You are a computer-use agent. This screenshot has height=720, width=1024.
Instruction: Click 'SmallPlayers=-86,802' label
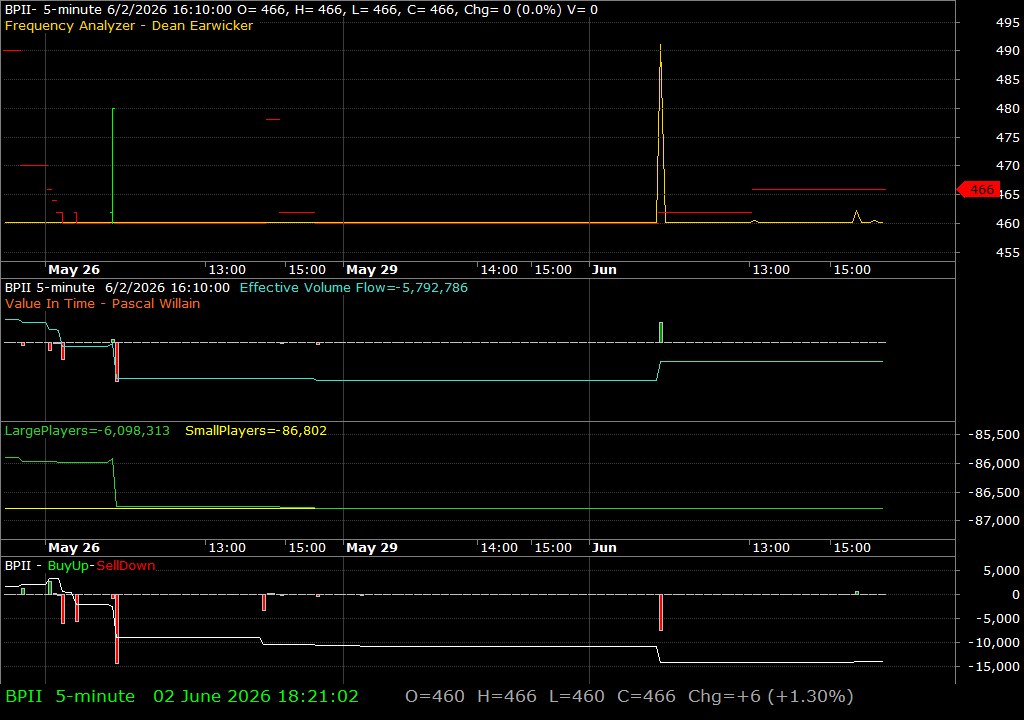(256, 431)
